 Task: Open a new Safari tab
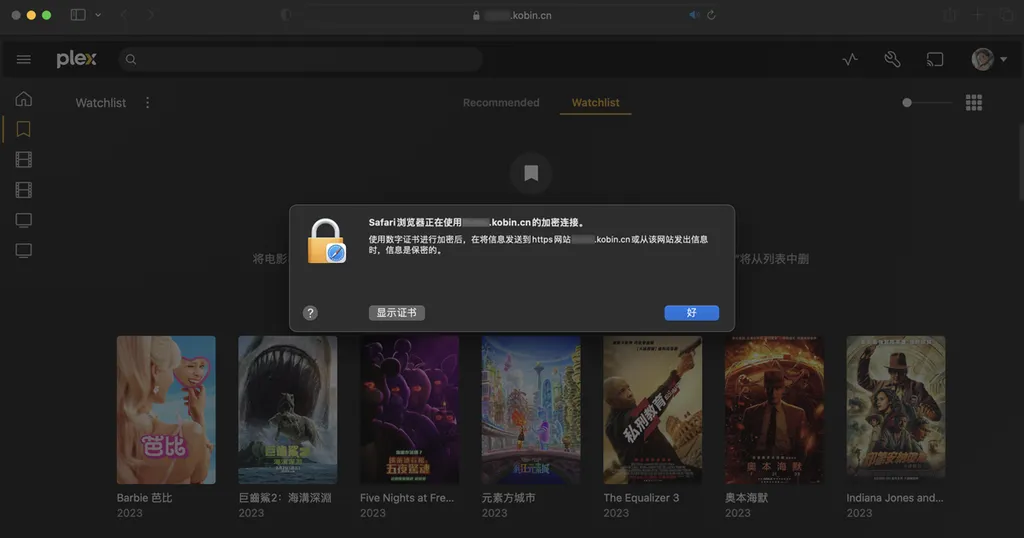[x=978, y=15]
